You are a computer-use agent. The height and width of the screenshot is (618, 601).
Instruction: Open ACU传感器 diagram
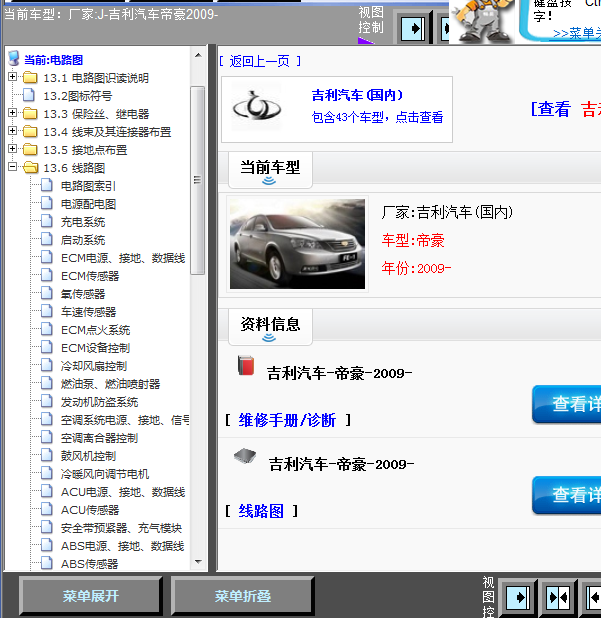90,510
